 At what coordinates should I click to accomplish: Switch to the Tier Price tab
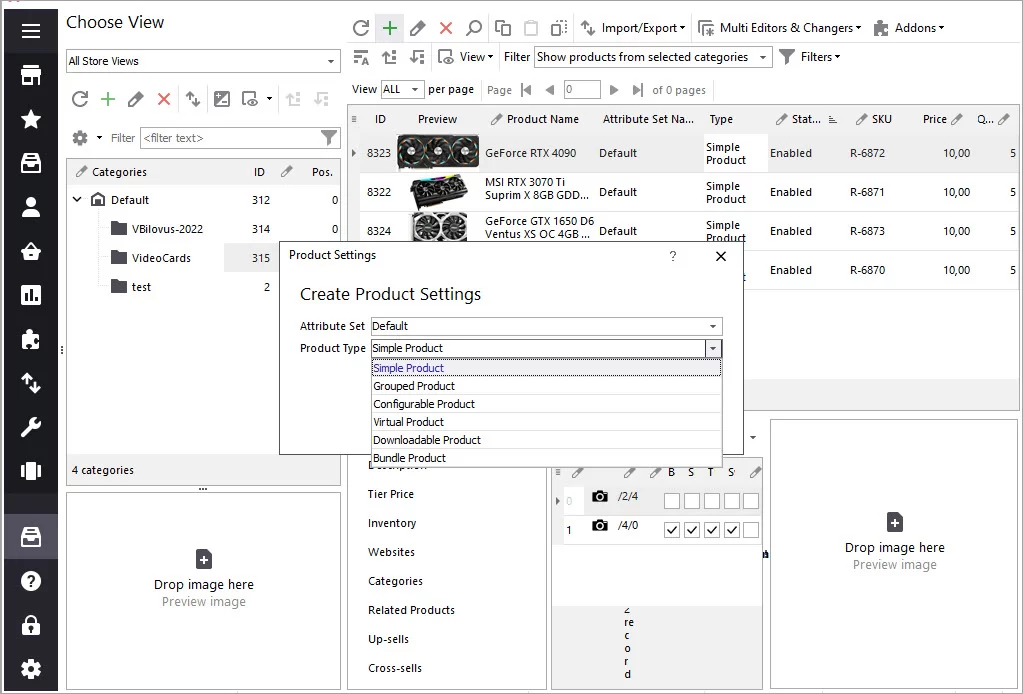coord(390,494)
